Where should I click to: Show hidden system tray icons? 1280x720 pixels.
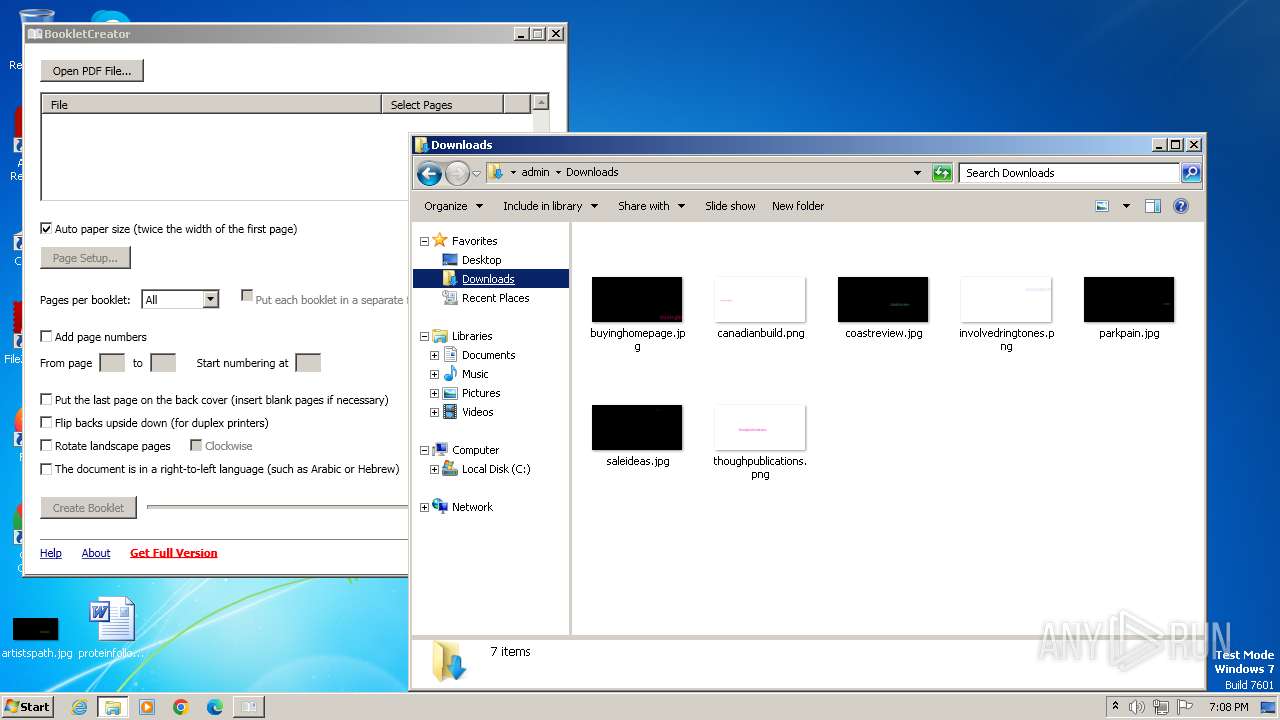pyautogui.click(x=1115, y=707)
